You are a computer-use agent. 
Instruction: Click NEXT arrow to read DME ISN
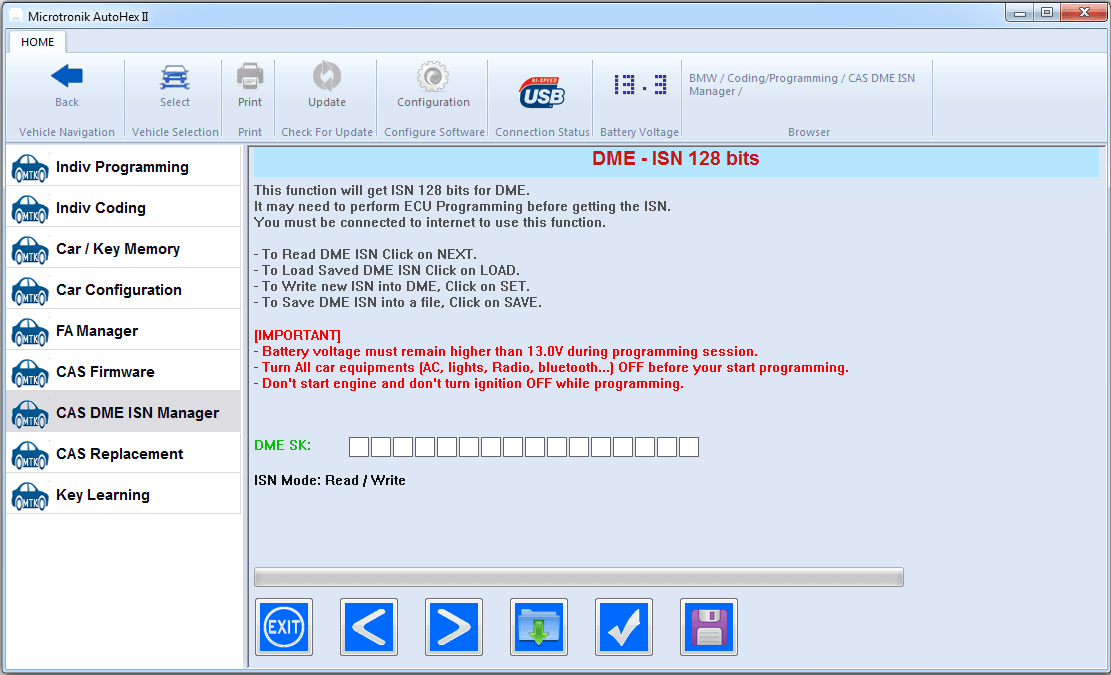tap(454, 627)
